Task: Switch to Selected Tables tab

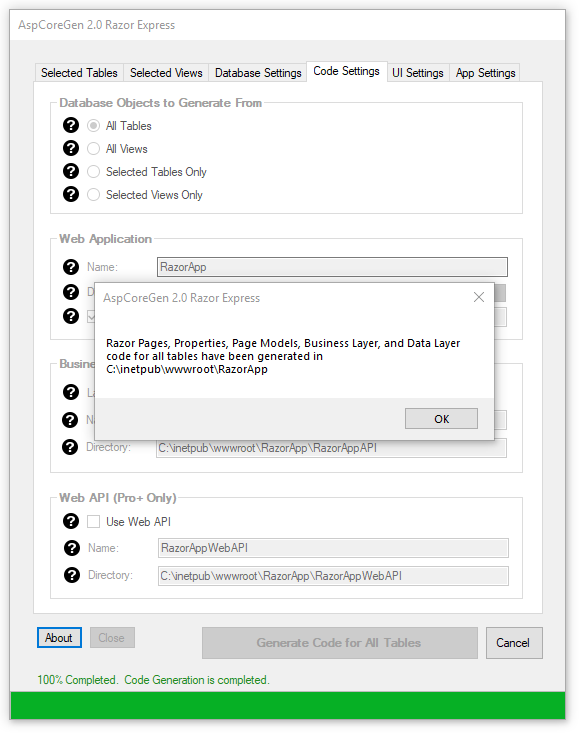Action: 79,73
